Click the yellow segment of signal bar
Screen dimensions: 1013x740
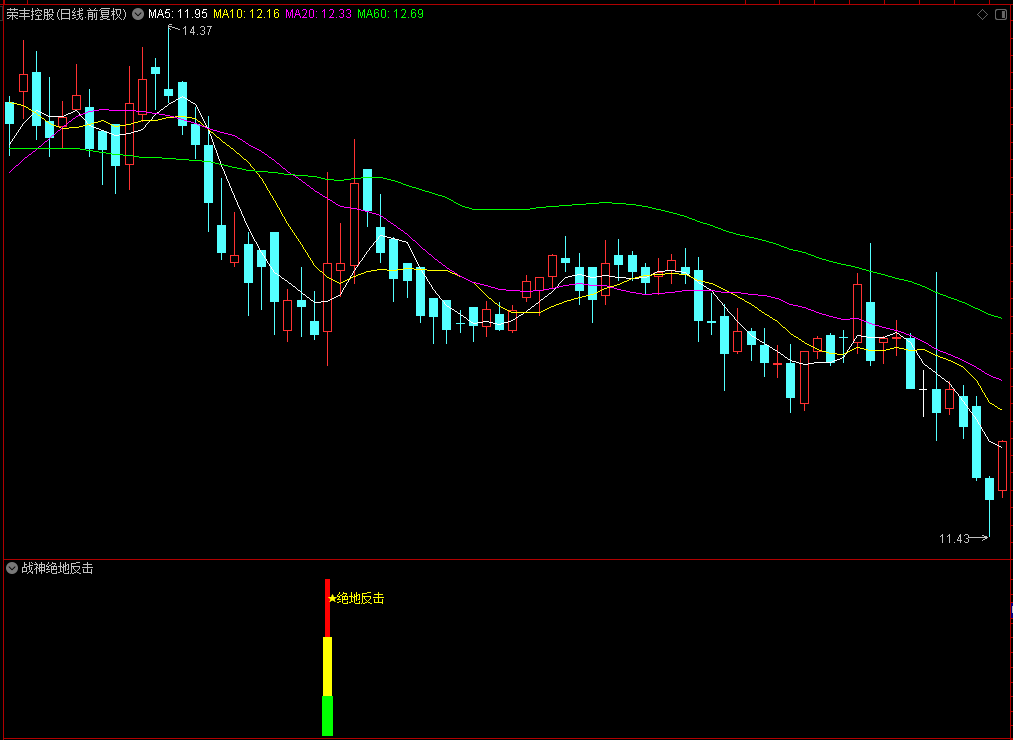coord(328,666)
